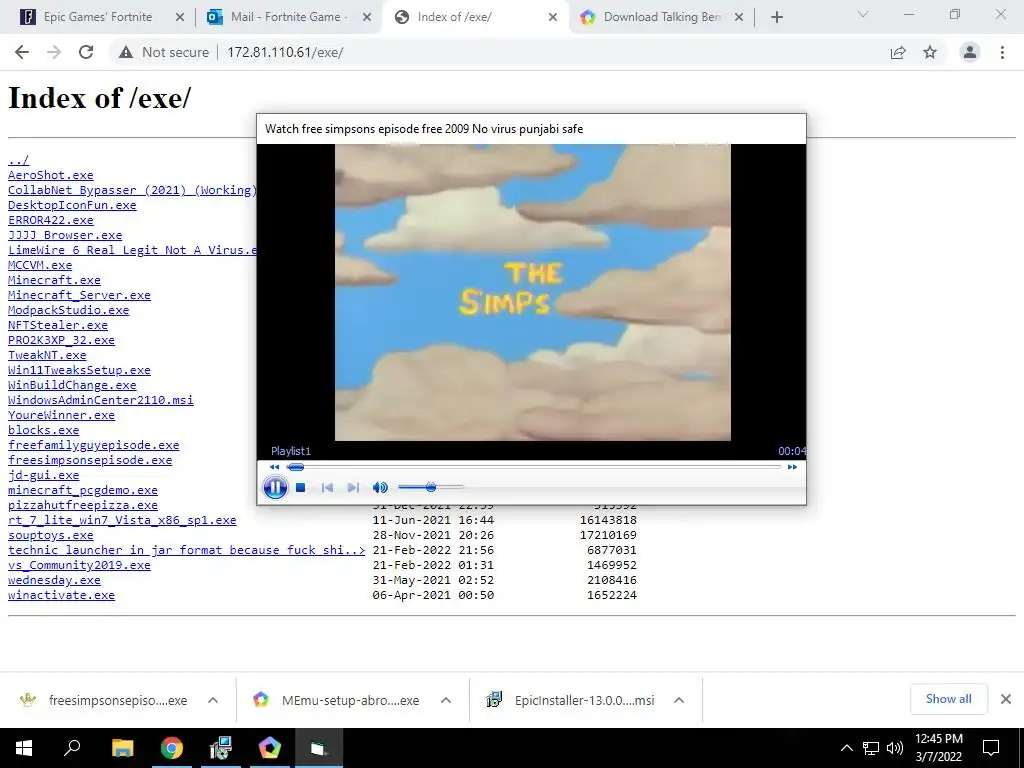Viewport: 1024px width, 768px height.
Task: Expand options for EpicInstaller download
Action: (x=679, y=700)
